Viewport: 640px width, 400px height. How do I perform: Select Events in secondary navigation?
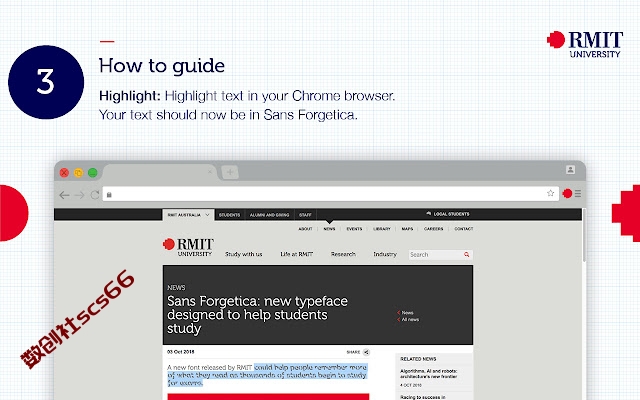(354, 229)
